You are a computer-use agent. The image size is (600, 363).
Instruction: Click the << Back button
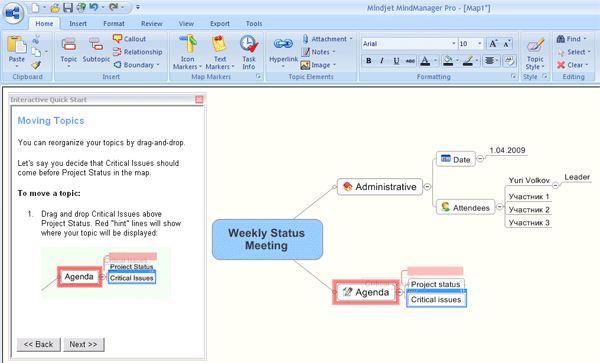38,344
